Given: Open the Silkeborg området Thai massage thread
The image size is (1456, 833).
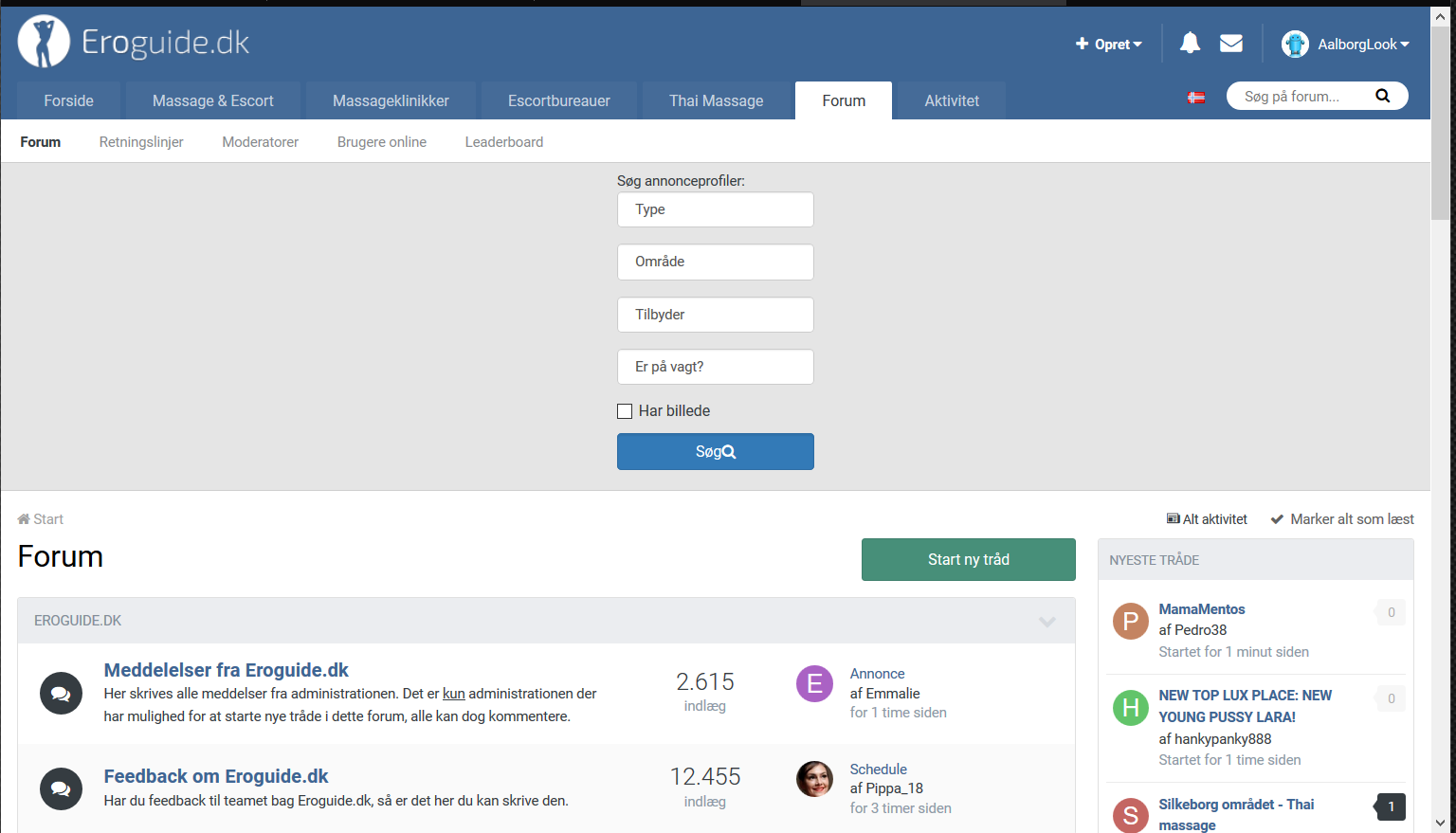Looking at the screenshot, I should 1236,815.
